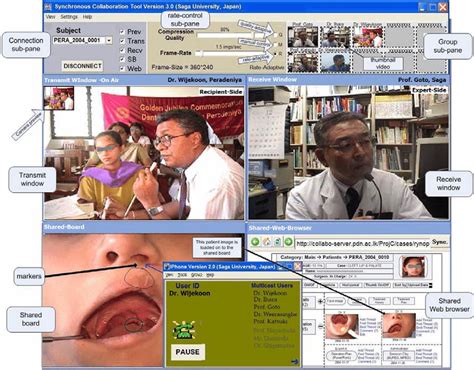Click the PERA_2004_0001 subject field
This screenshot has width=474, height=370.
pyautogui.click(x=79, y=41)
